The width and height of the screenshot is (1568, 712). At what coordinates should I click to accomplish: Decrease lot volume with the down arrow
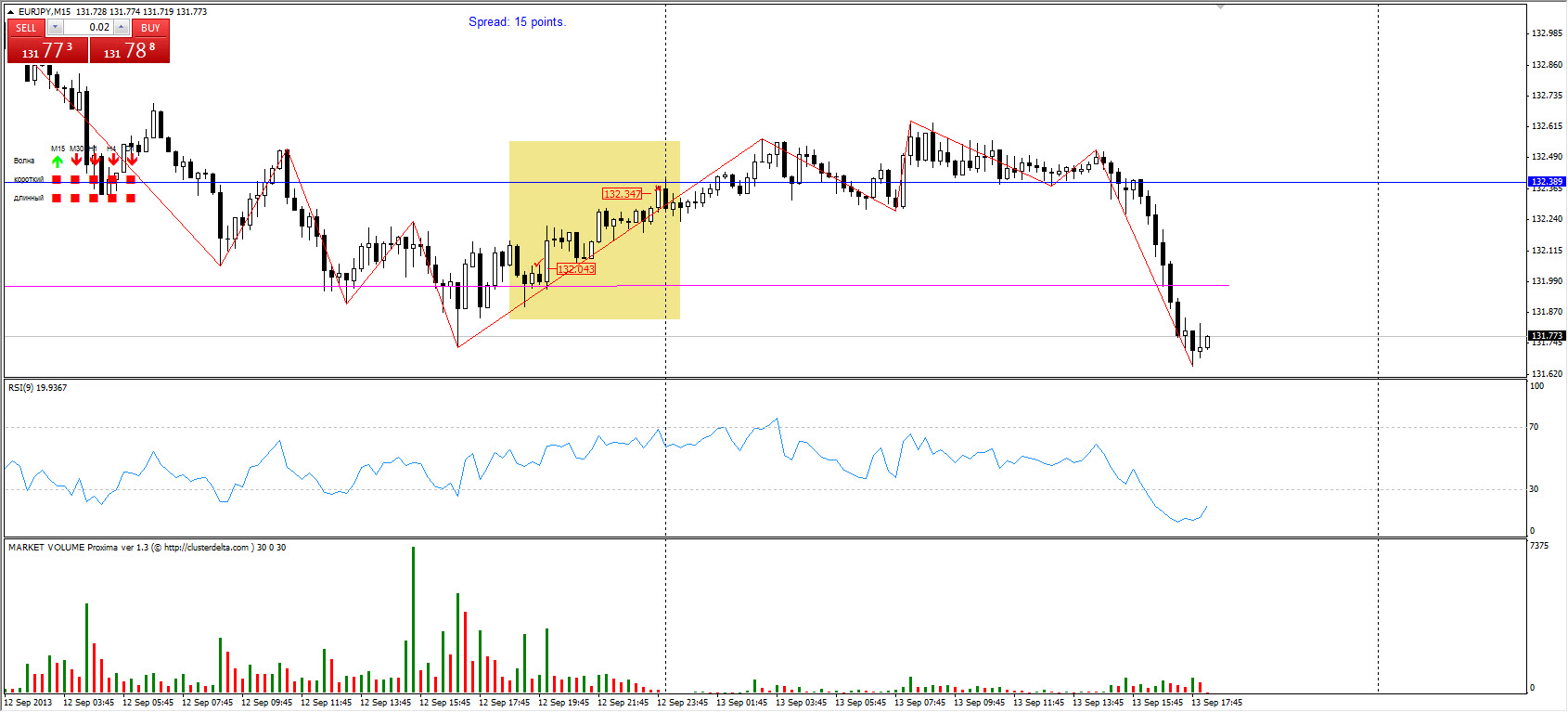(55, 28)
